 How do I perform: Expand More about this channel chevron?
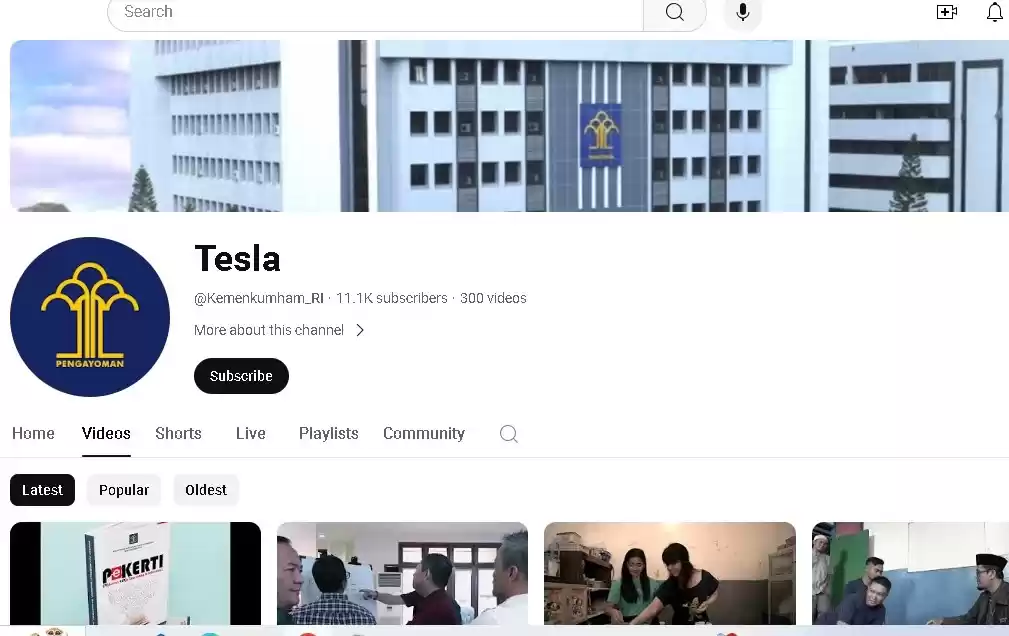pyautogui.click(x=360, y=330)
